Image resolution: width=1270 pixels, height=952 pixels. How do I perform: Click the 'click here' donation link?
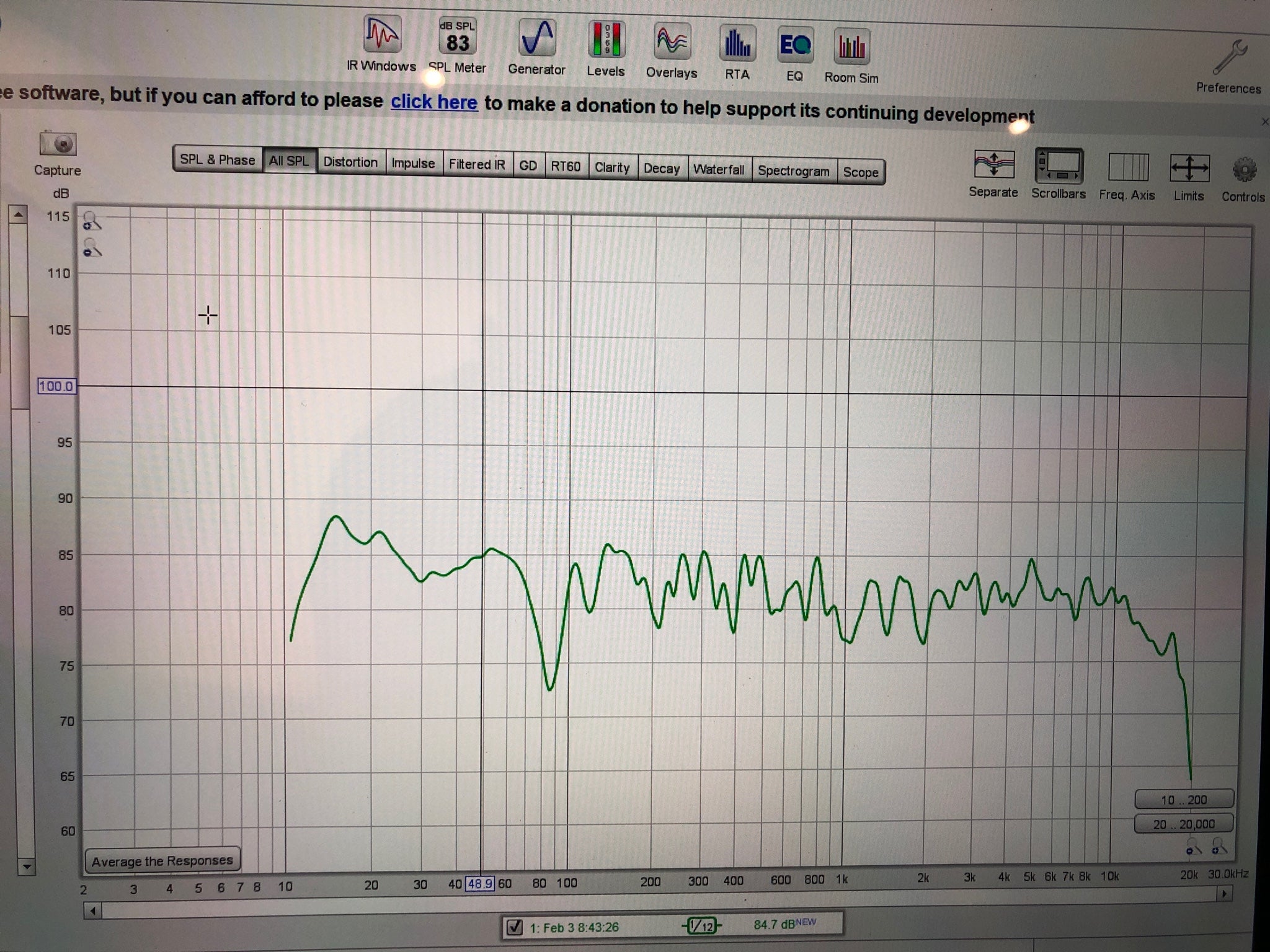coord(434,102)
